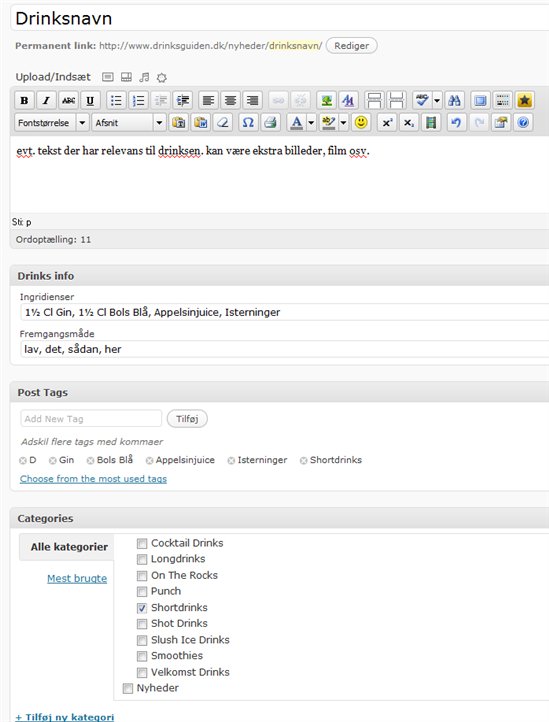The image size is (549, 722).
Task: Insert unordered bullet list
Action: click(116, 100)
